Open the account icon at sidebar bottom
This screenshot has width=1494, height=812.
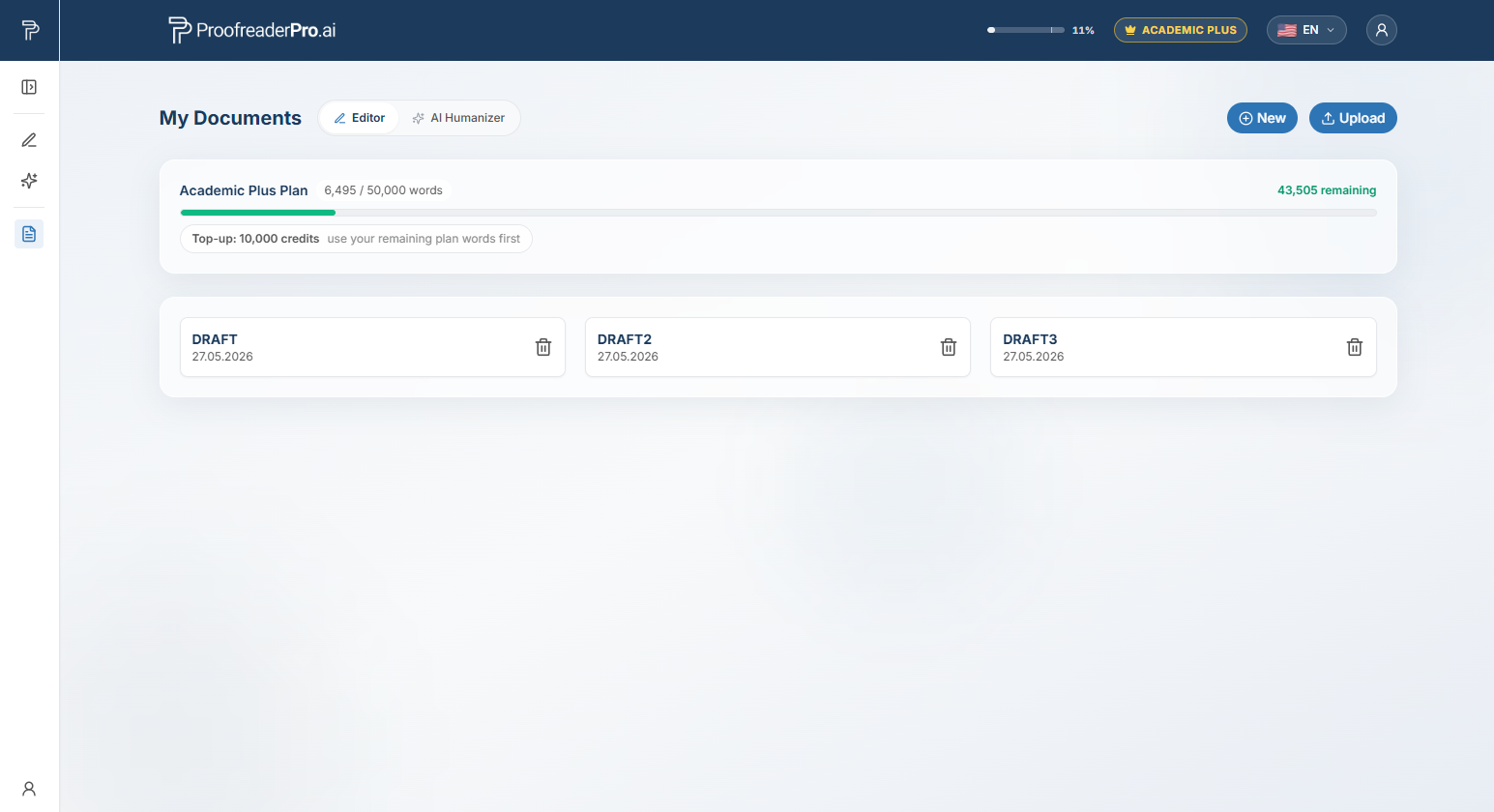pyautogui.click(x=29, y=789)
